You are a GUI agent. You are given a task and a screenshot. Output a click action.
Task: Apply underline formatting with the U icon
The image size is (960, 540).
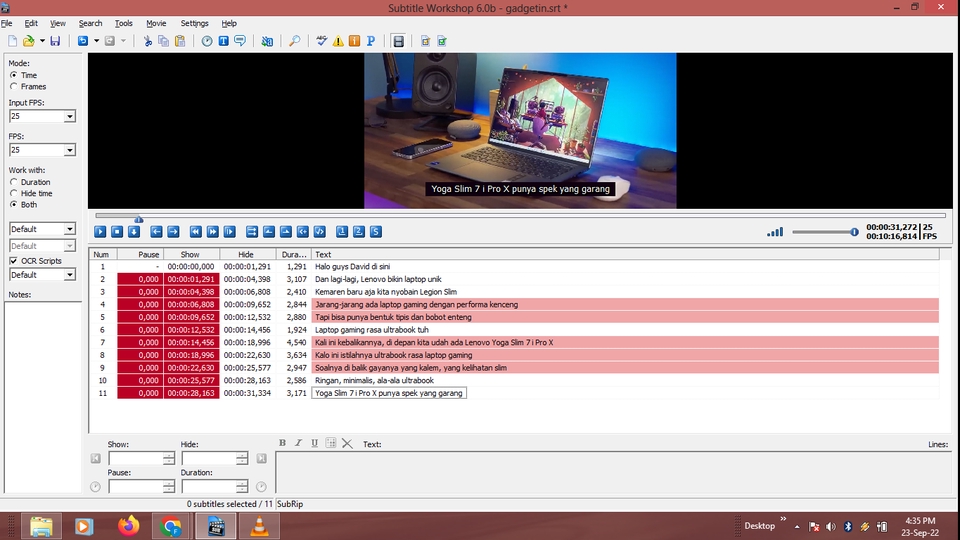[x=314, y=443]
